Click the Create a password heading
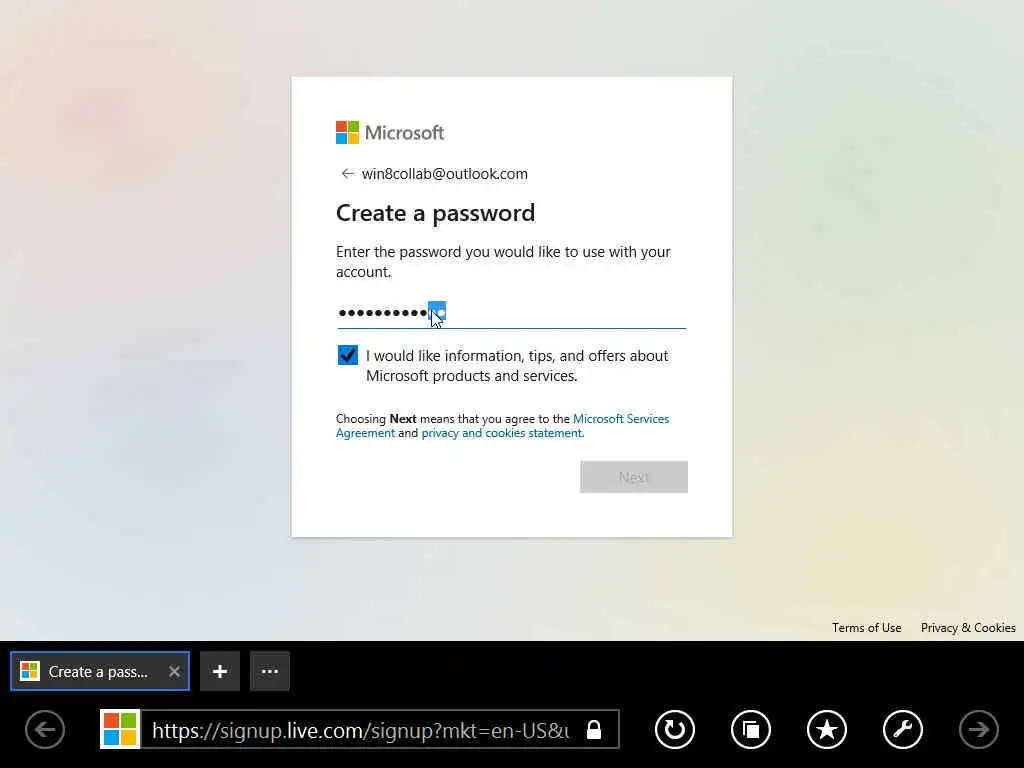1024x768 pixels. (x=436, y=213)
